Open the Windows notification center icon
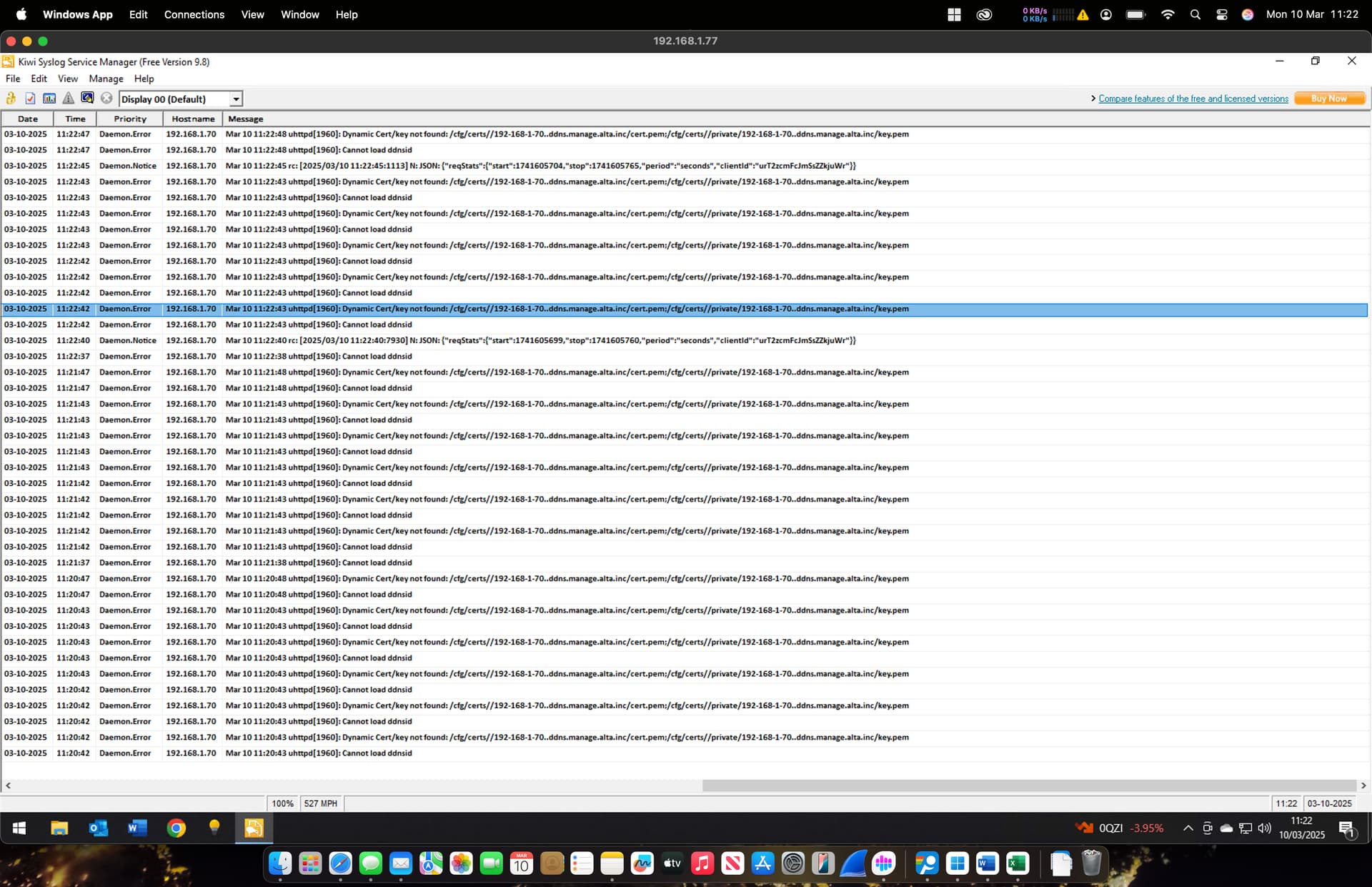Image resolution: width=1372 pixels, height=887 pixels. pyautogui.click(x=1348, y=828)
